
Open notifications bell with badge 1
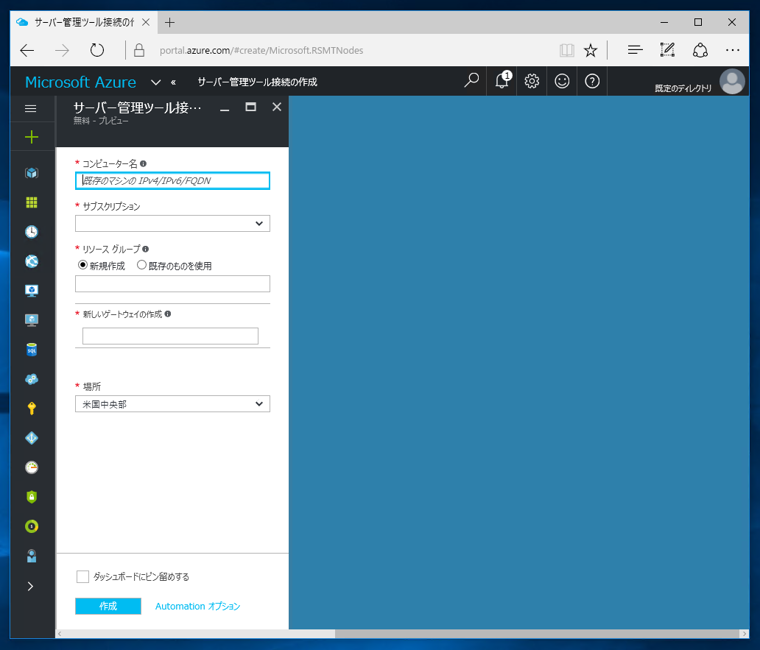coord(503,80)
